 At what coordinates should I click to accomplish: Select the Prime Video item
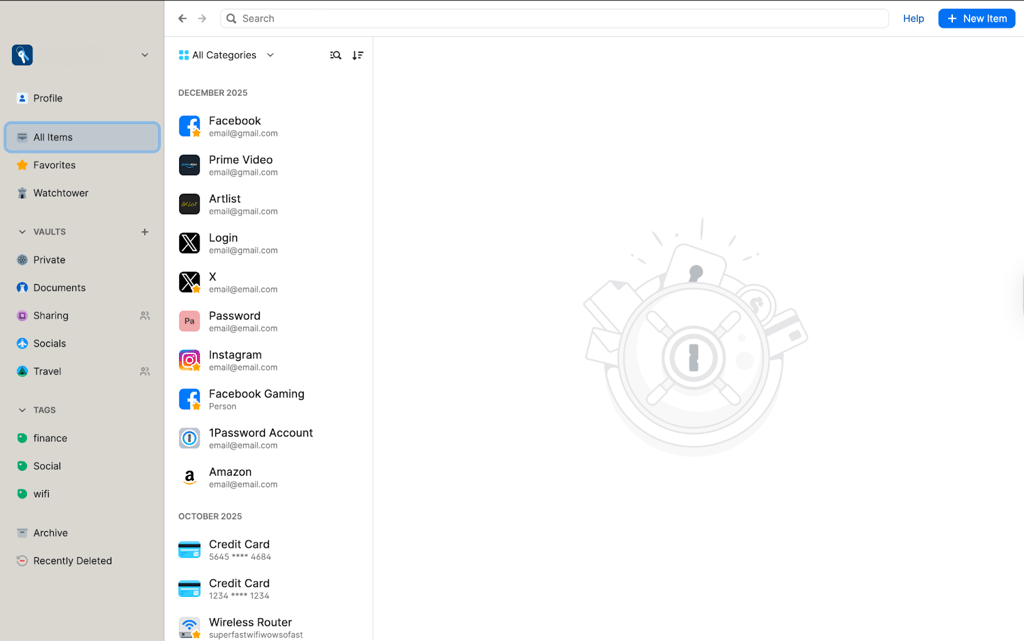pos(269,165)
